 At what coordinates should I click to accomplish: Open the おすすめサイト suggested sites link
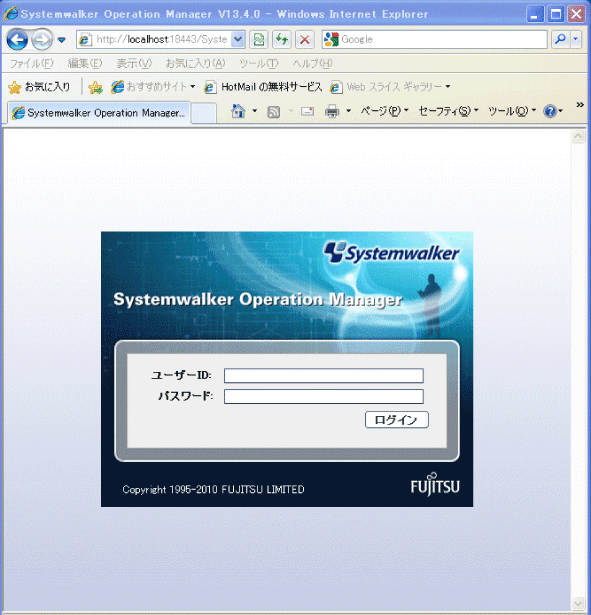click(149, 87)
